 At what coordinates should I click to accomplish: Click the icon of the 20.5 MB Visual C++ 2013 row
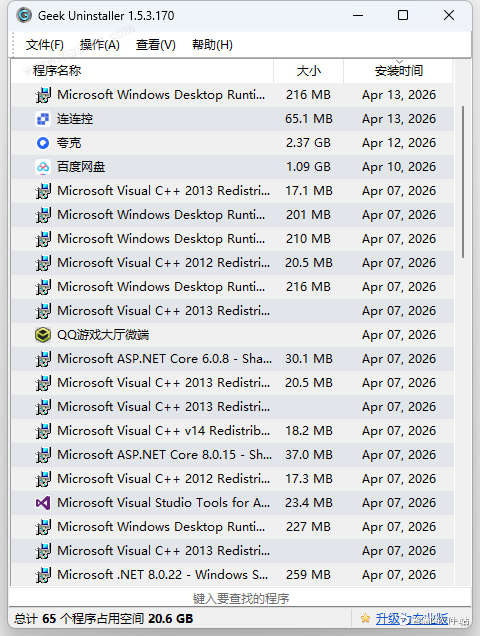(43, 383)
